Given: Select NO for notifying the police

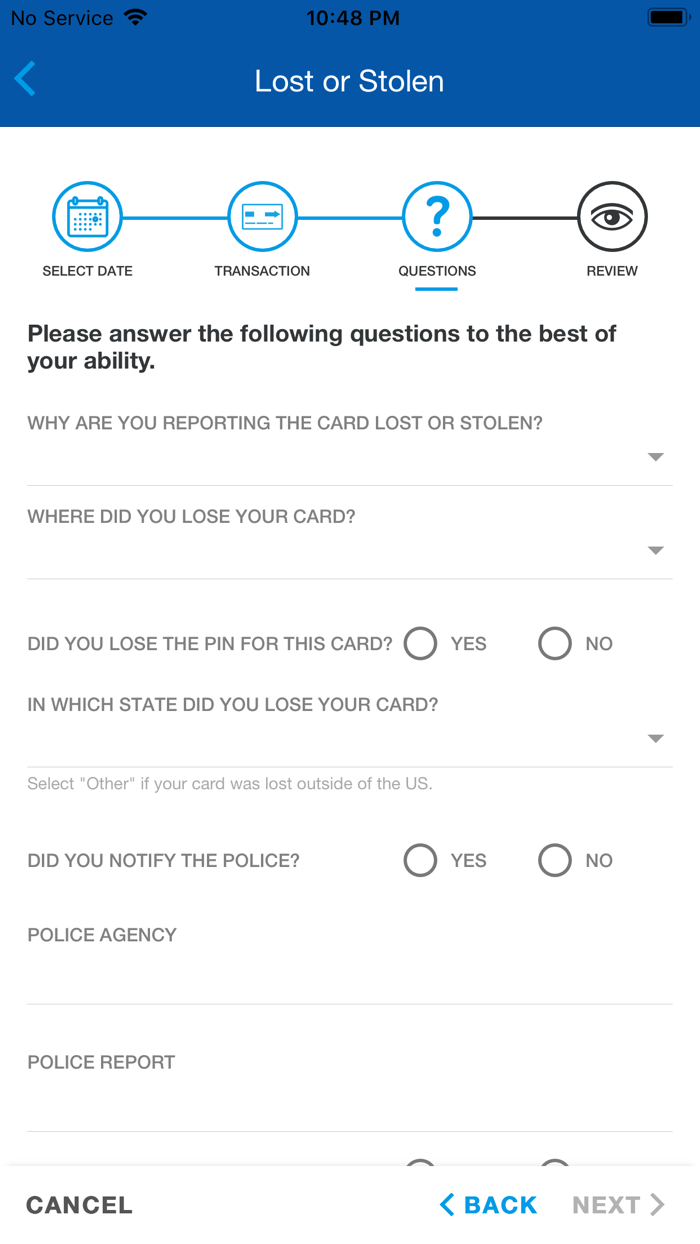Looking at the screenshot, I should pyautogui.click(x=555, y=860).
